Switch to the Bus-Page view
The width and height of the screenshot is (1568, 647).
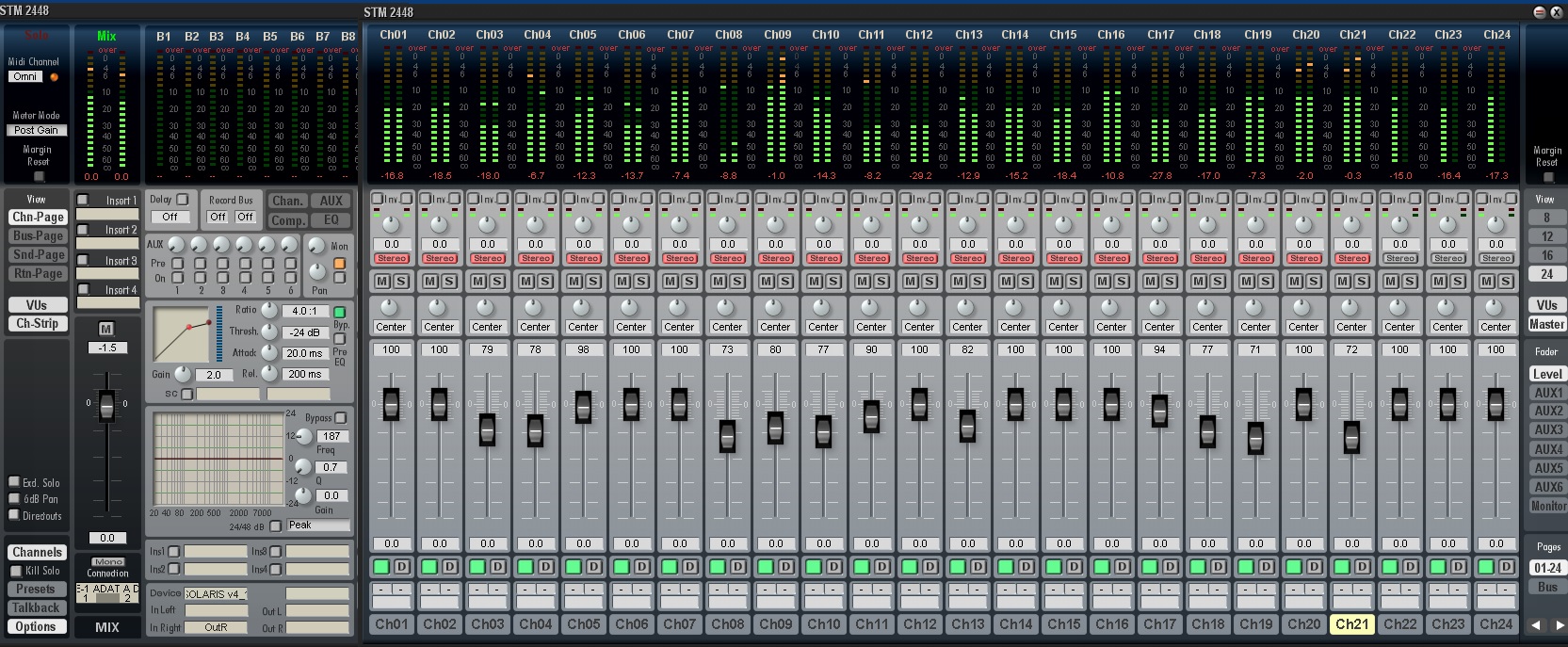(x=38, y=236)
